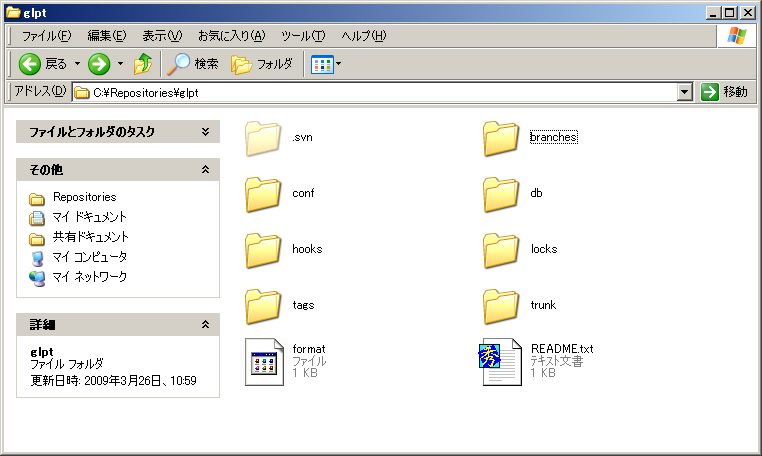The width and height of the screenshot is (762, 456).
Task: Select the format file icon
Action: 264,362
